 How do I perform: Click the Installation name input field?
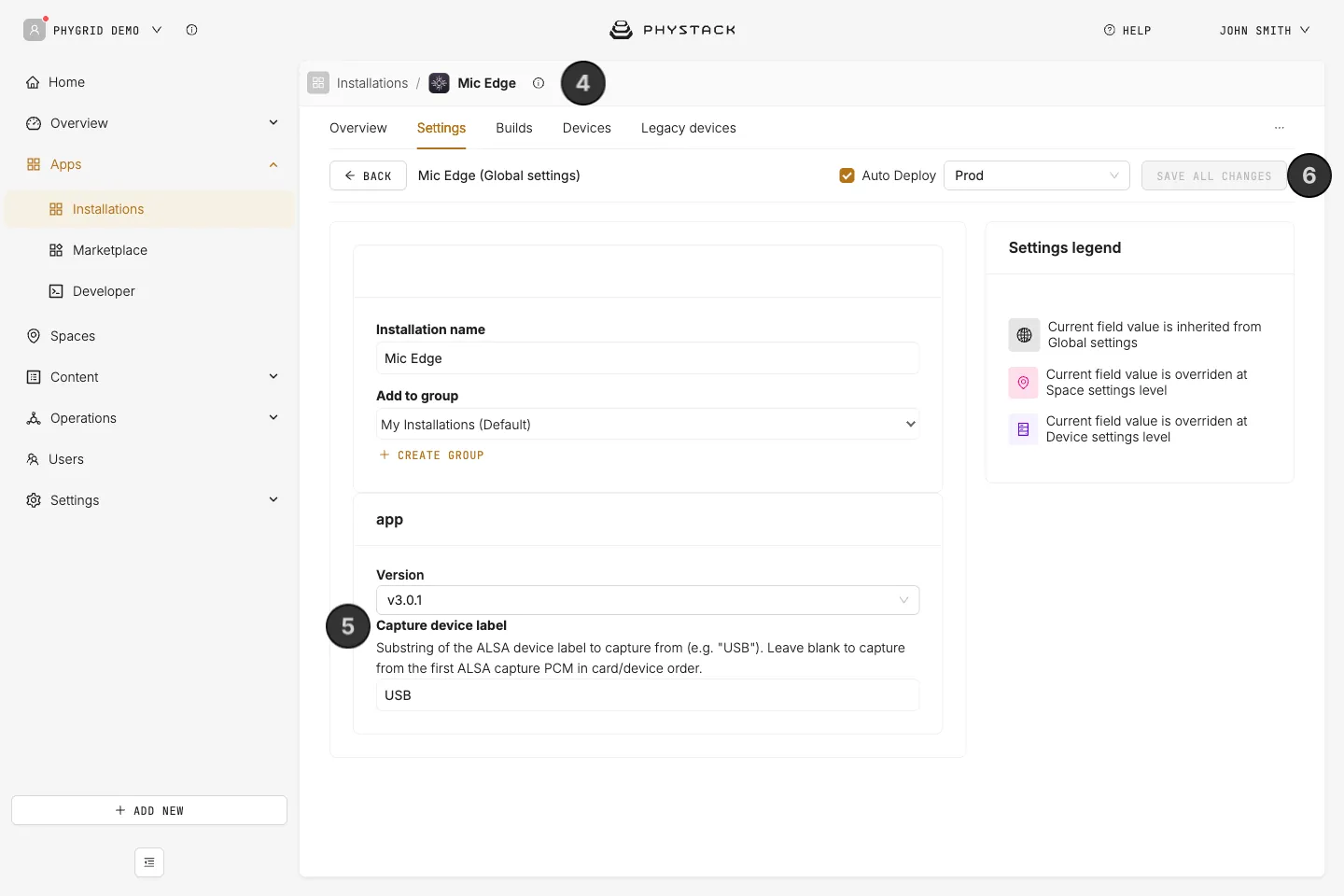pyautogui.click(x=648, y=358)
